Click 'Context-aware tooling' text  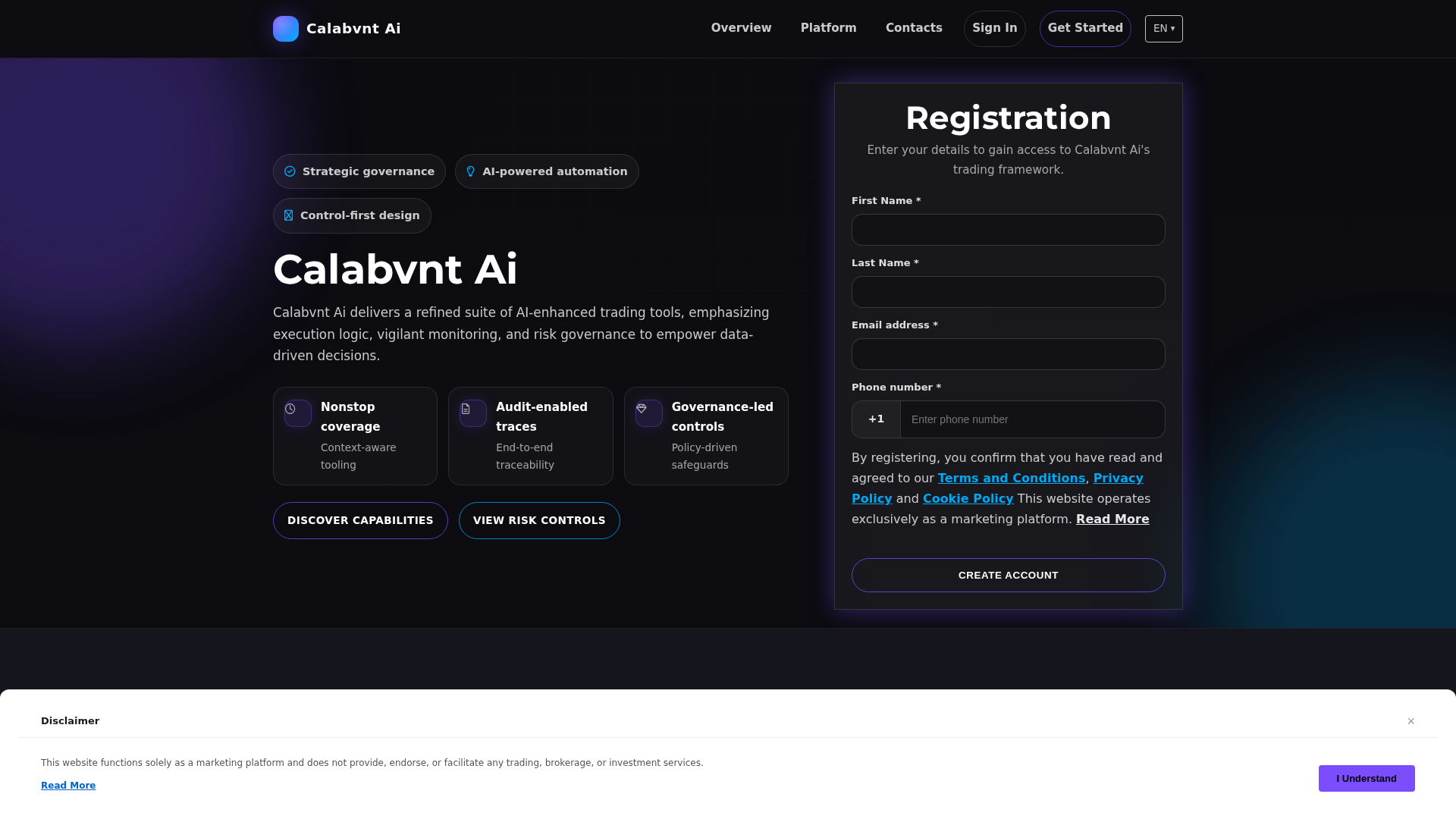(358, 457)
